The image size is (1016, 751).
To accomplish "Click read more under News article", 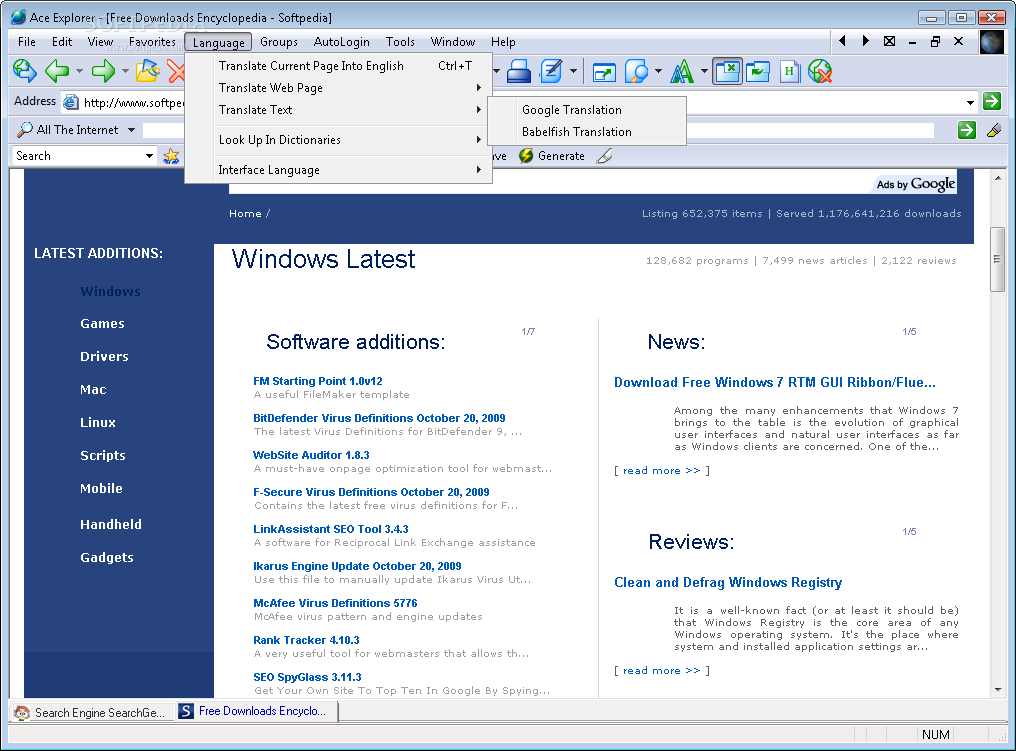I will coord(662,470).
